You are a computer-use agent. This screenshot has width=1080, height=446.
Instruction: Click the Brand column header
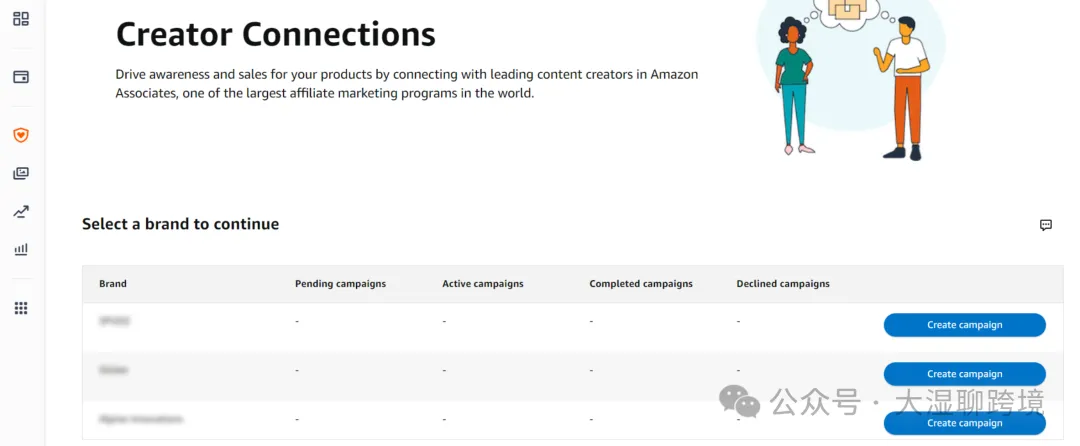click(x=113, y=284)
